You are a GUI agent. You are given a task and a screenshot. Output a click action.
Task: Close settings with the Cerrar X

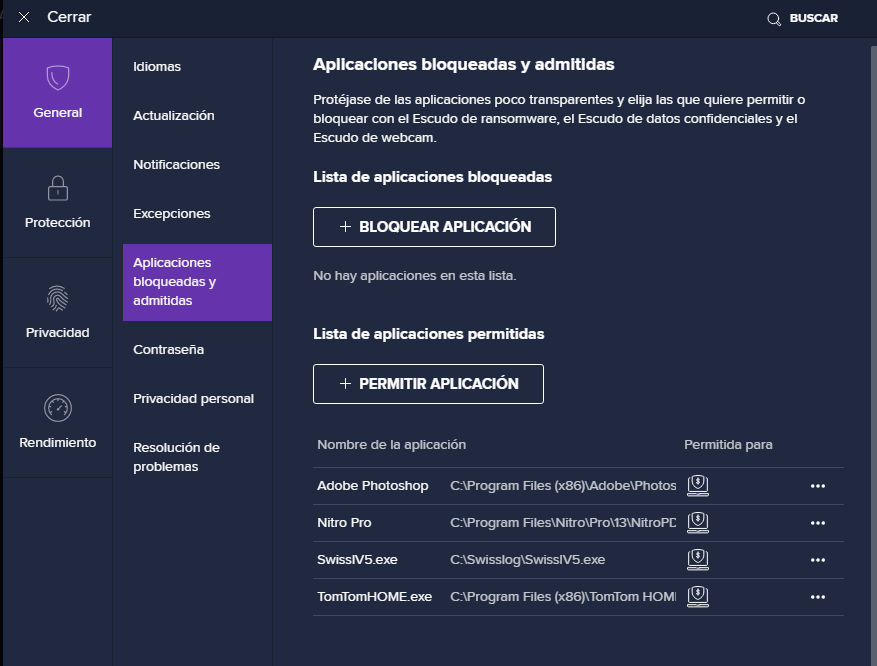tap(24, 18)
